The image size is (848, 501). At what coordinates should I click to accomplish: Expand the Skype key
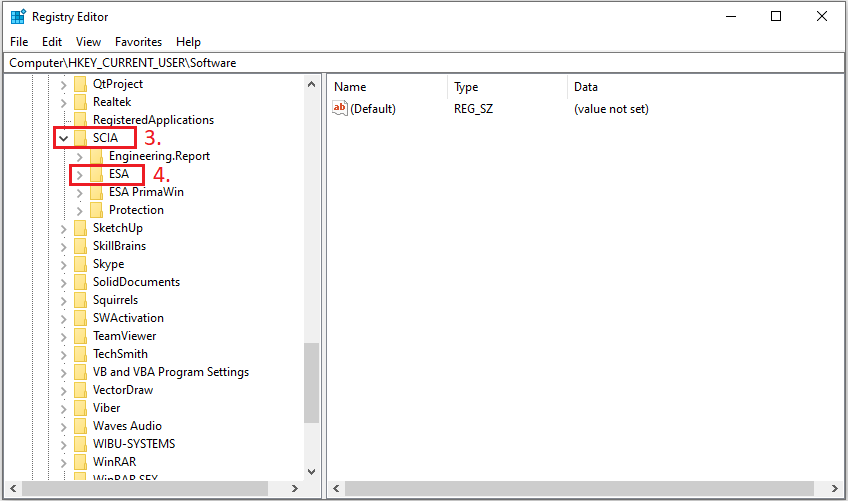point(63,264)
